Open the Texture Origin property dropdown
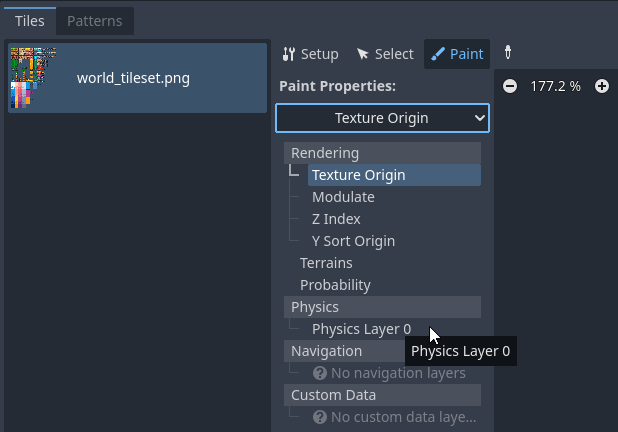 382,118
